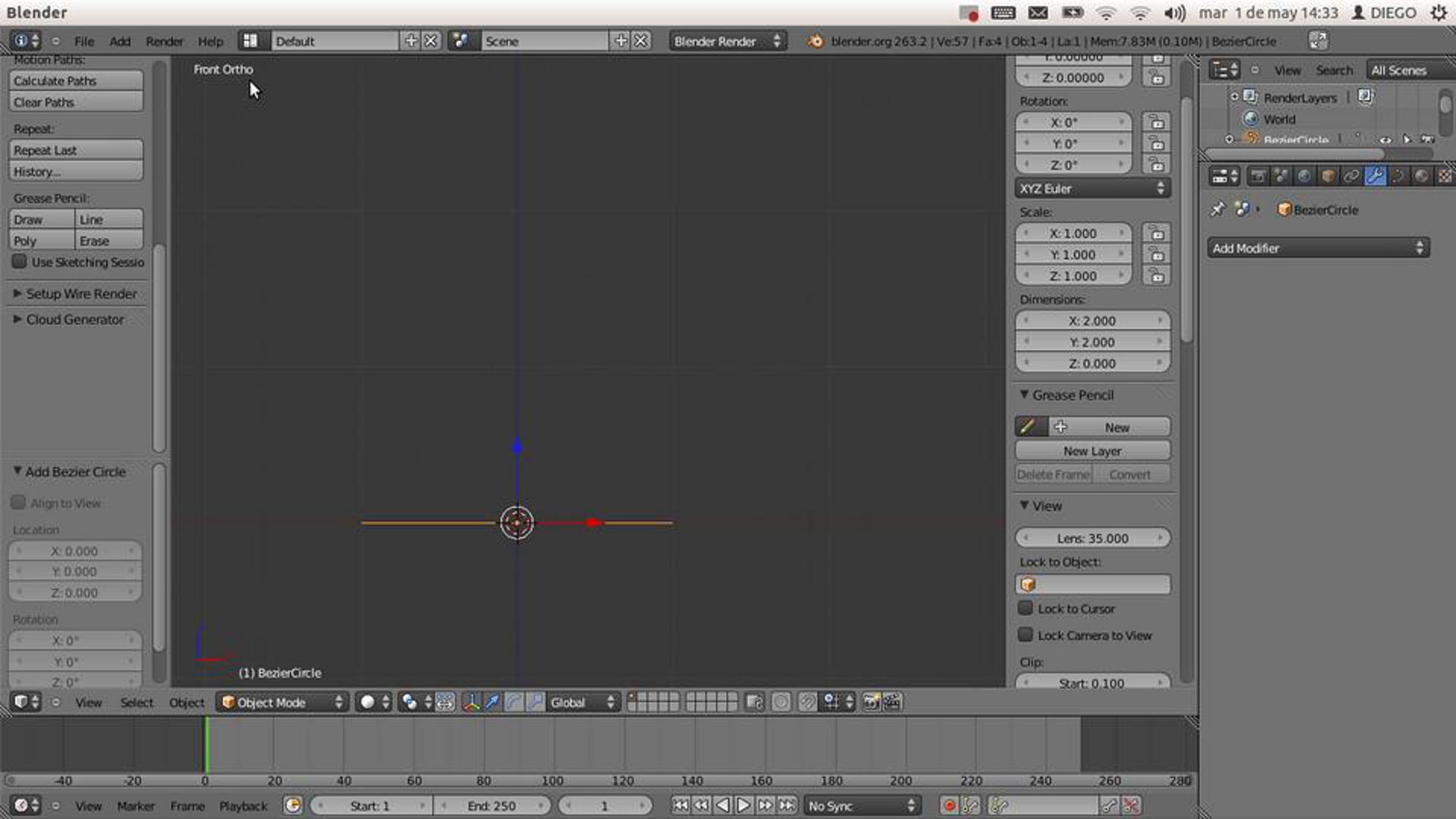Toggle automatic keyframe record button
The height and width of the screenshot is (819, 1456).
click(x=949, y=806)
